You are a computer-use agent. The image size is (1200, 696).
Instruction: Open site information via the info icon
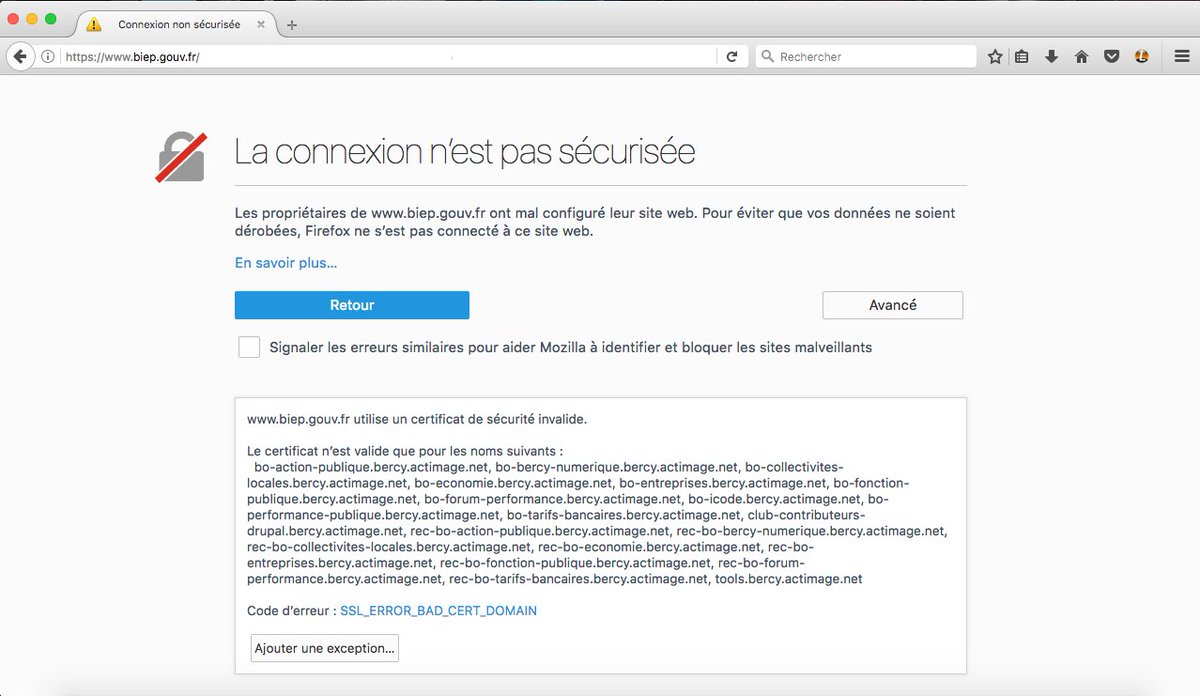(x=47, y=57)
